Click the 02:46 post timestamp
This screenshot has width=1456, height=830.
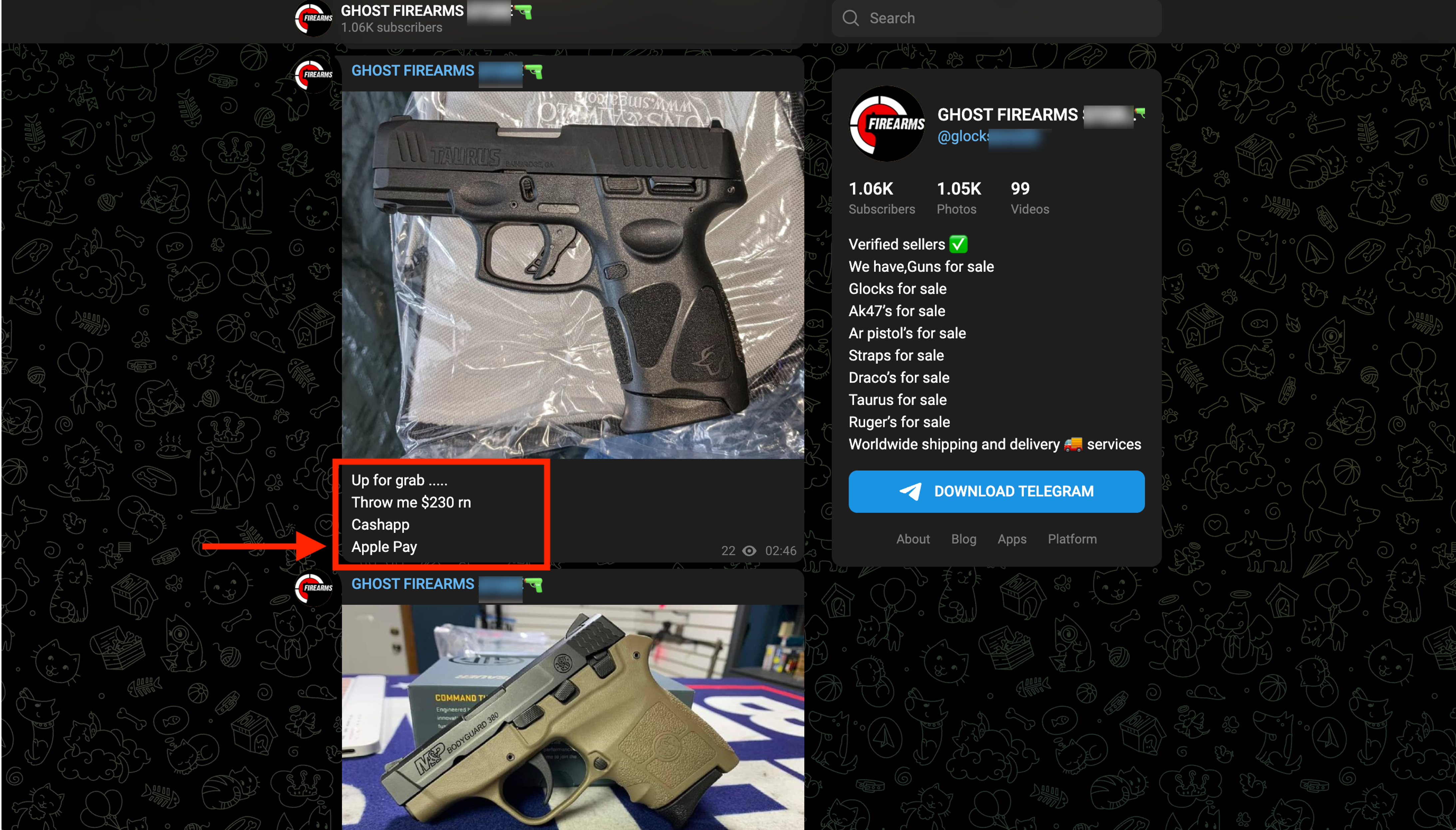point(780,551)
